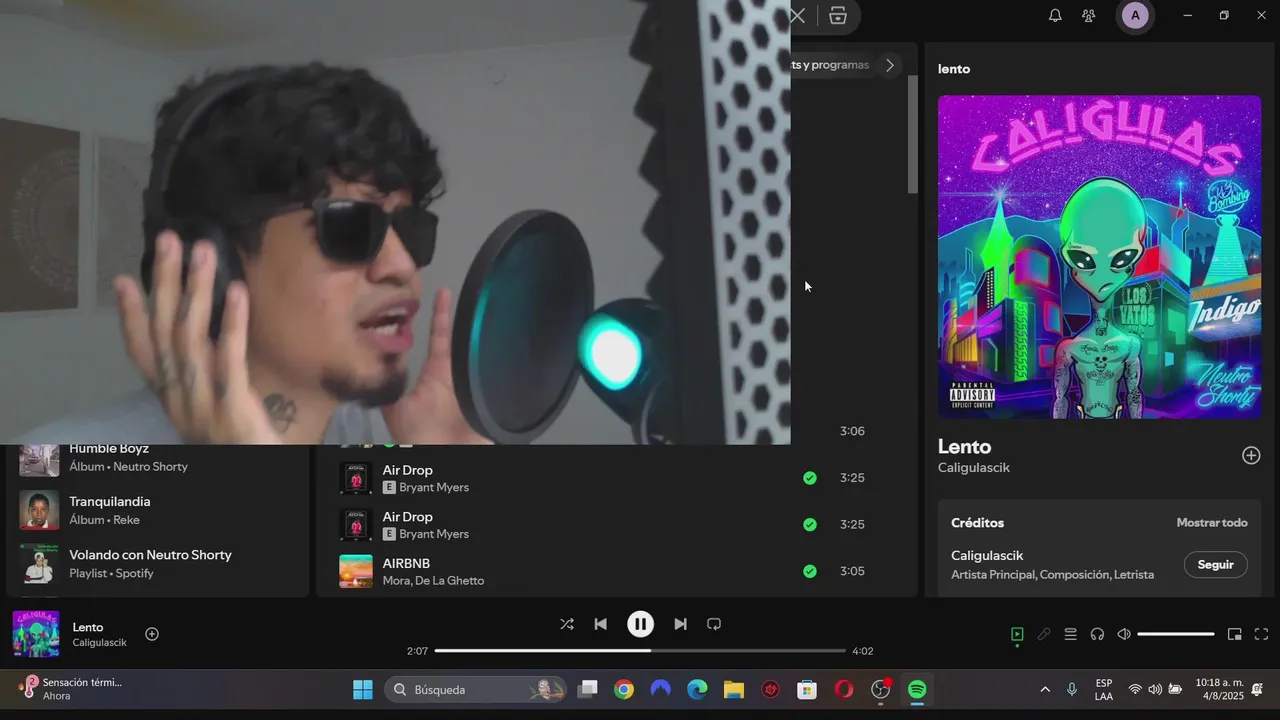Click the player bar Lento cover thumbnail
This screenshot has width=1280, height=720.
click(36, 634)
